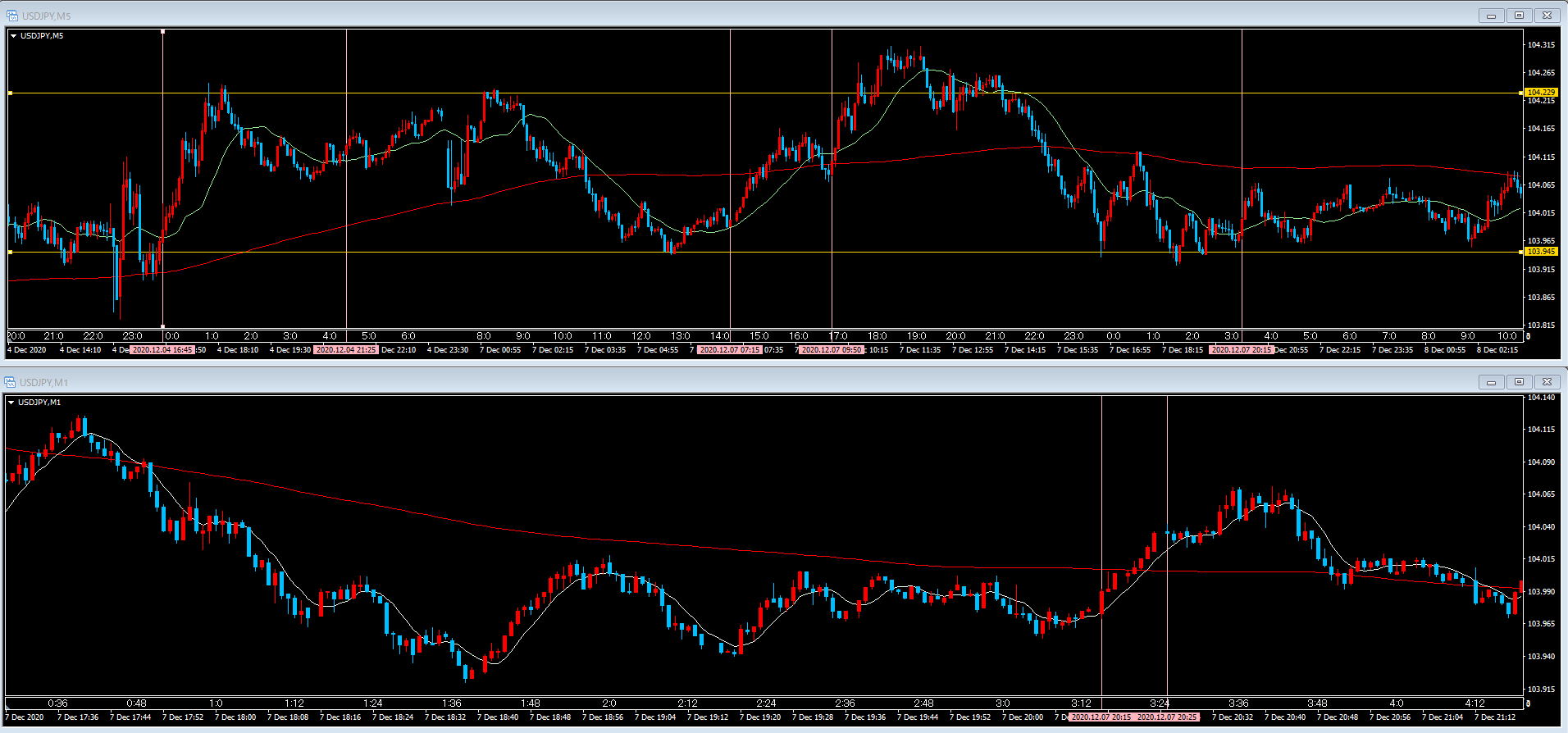Click the 2020.12.07 20:25 label in M1 chart
1568x733 pixels.
point(1167,717)
